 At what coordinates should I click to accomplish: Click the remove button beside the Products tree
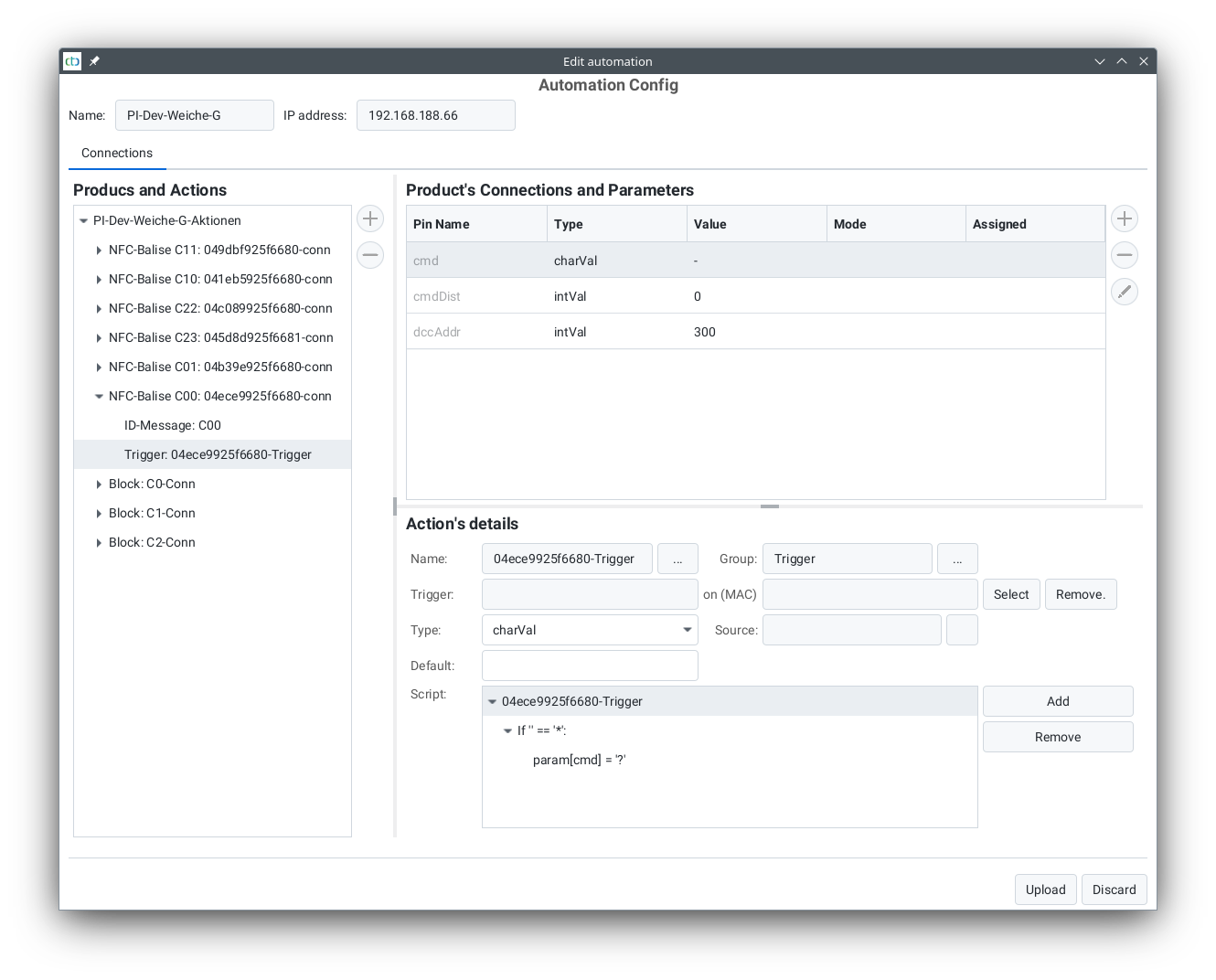coord(370,255)
